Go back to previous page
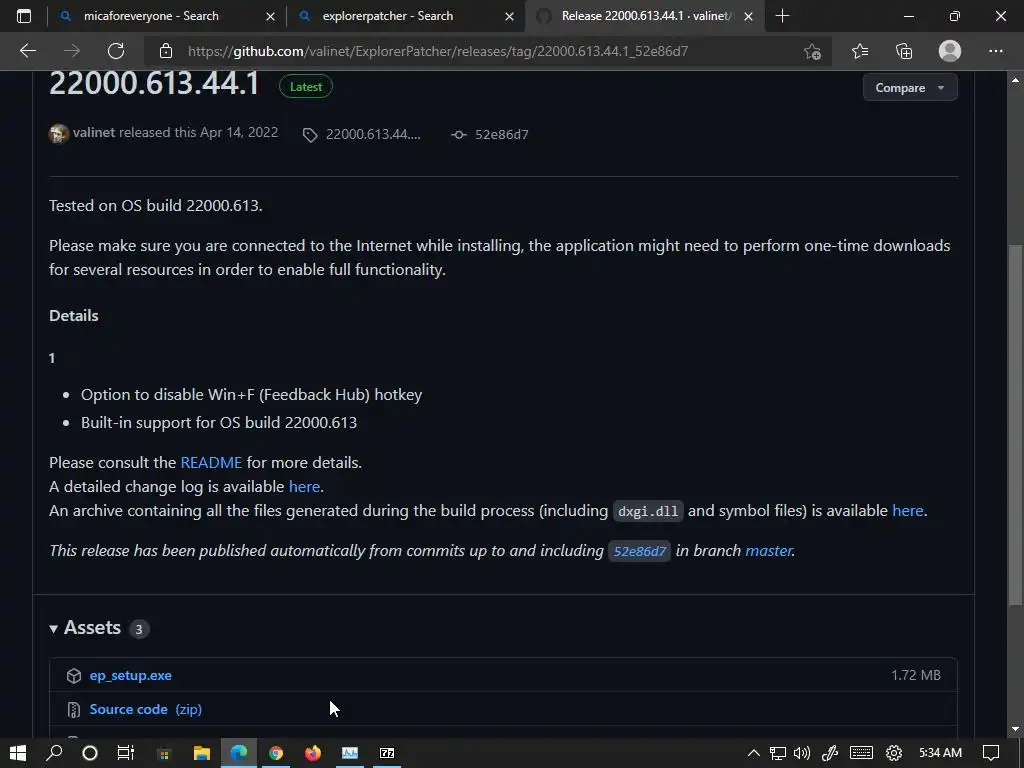The image size is (1024, 768). pos(27,51)
